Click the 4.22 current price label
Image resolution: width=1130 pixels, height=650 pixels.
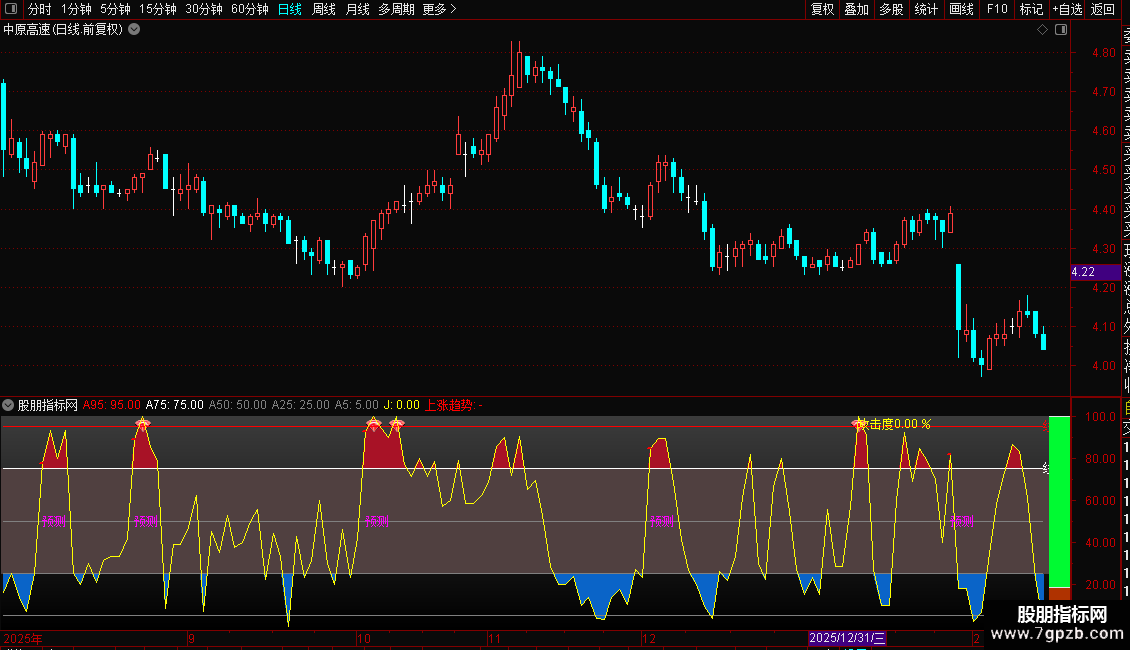[x=1083, y=272]
